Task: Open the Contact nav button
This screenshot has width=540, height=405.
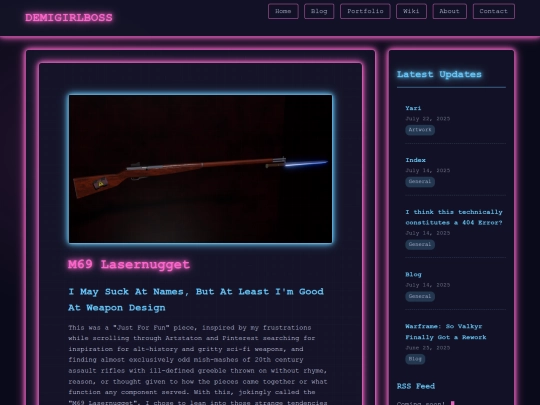Action: point(494,11)
